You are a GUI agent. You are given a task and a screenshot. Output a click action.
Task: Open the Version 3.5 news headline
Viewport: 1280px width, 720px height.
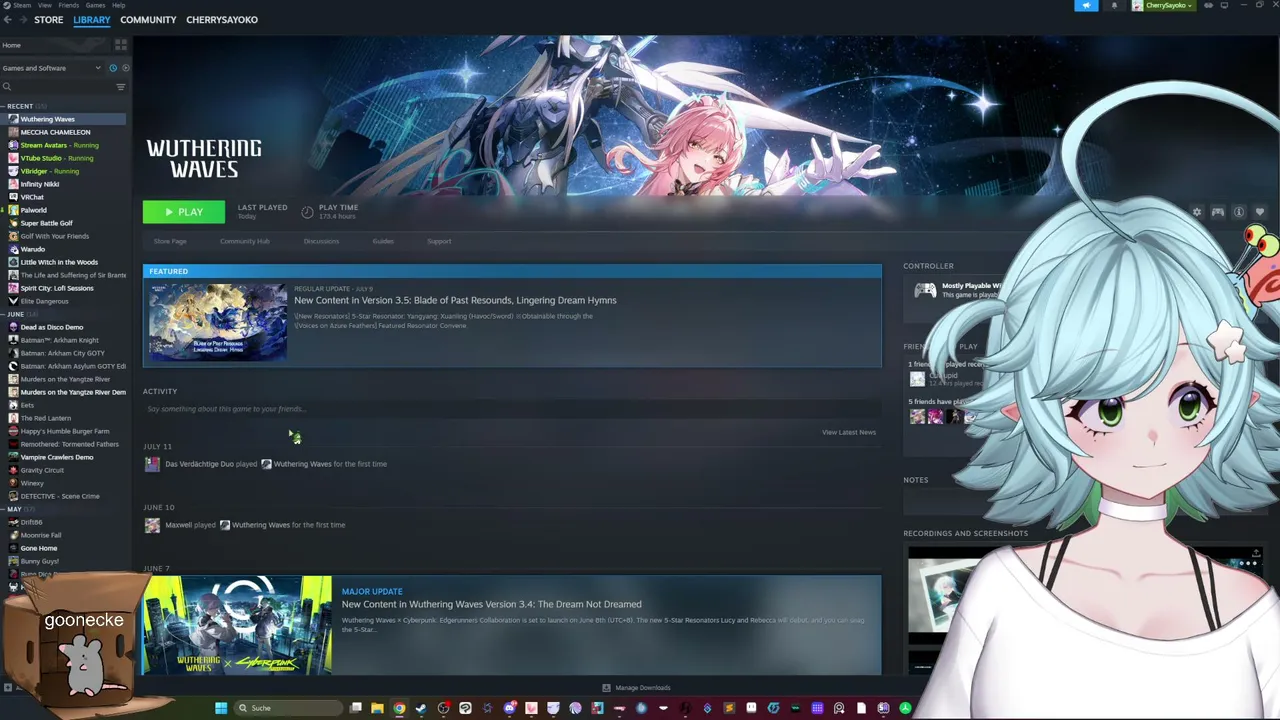(x=455, y=300)
